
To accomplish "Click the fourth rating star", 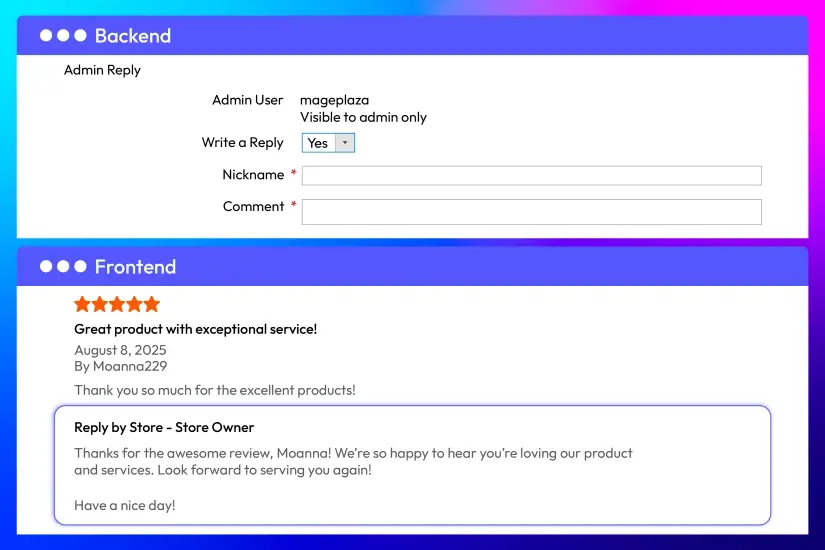I will [134, 304].
